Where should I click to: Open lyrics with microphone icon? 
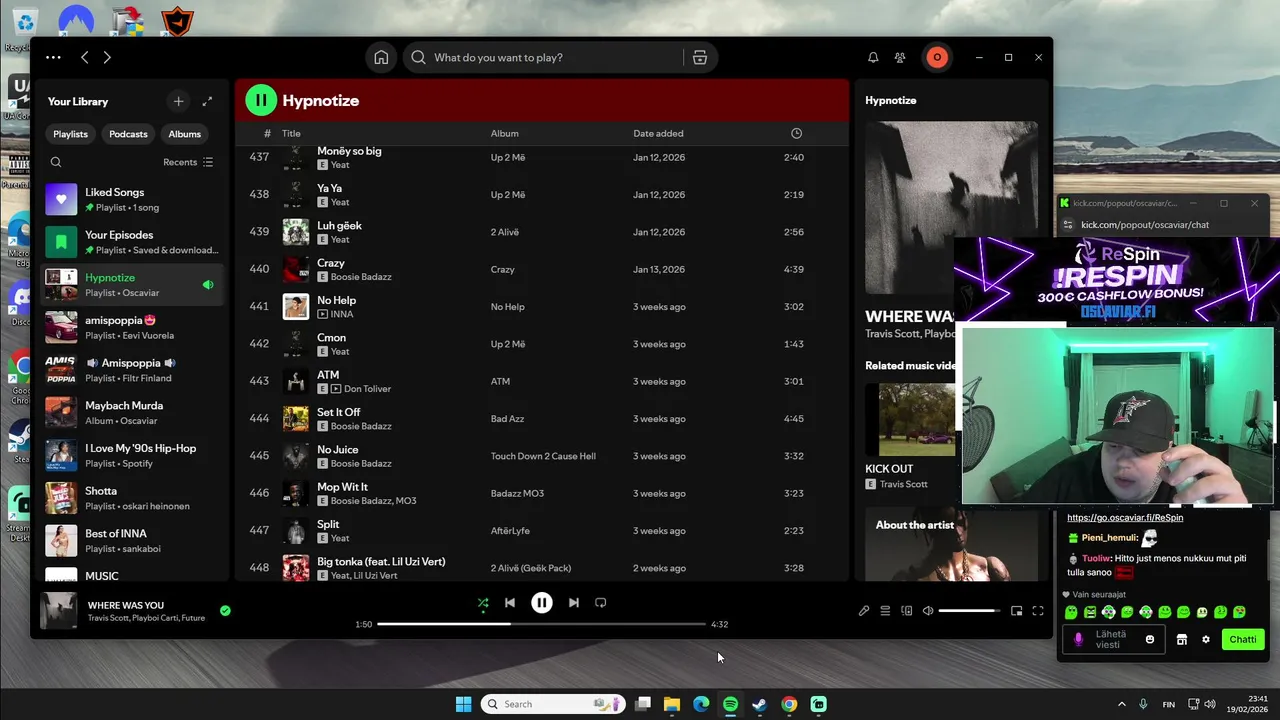864,611
